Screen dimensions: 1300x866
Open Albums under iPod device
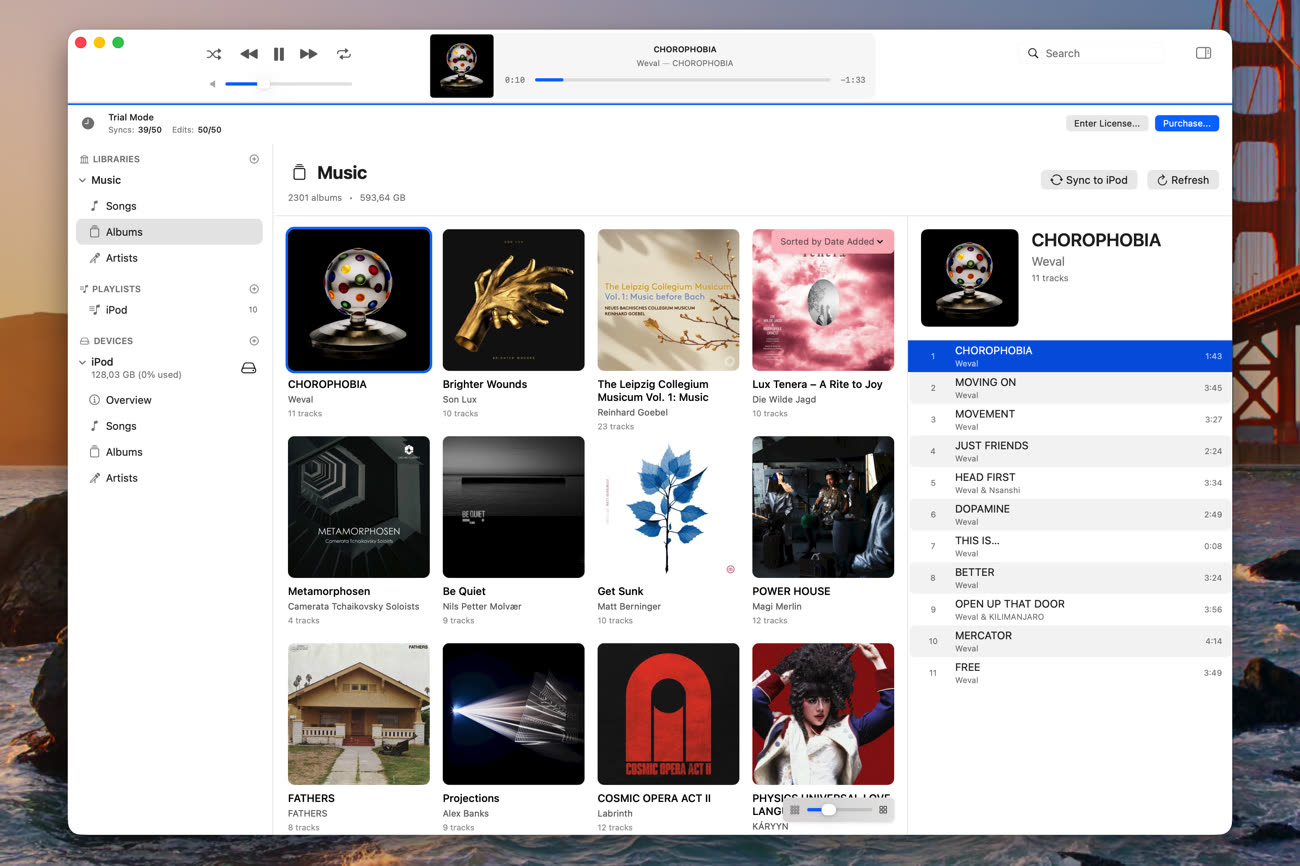click(169, 452)
